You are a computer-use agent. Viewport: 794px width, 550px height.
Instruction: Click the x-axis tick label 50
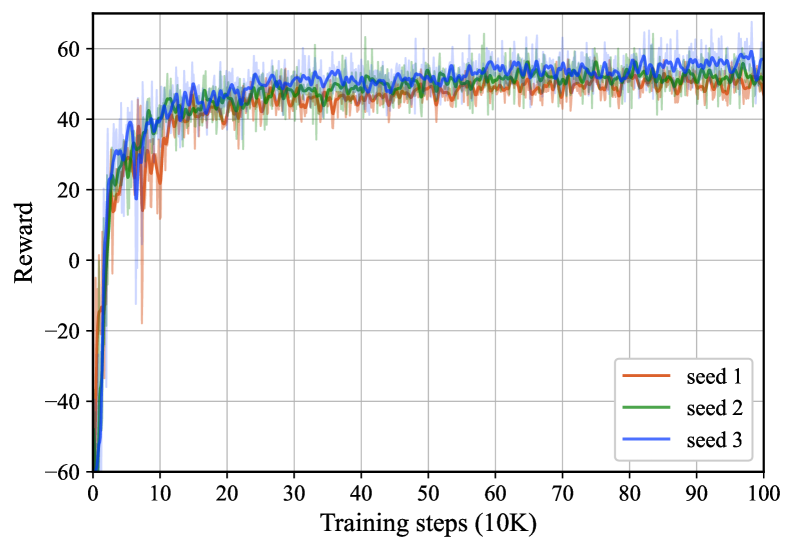428,493
